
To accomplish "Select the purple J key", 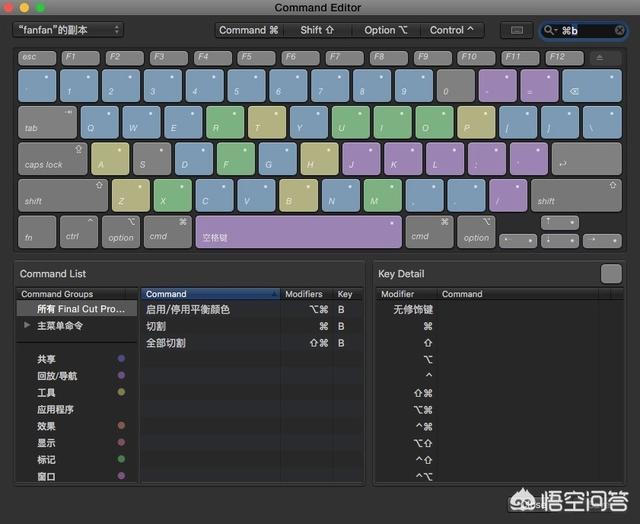I will pos(361,159).
